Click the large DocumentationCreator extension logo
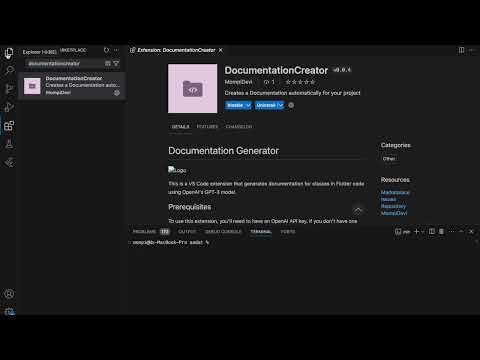The height and width of the screenshot is (360, 480). [193, 89]
